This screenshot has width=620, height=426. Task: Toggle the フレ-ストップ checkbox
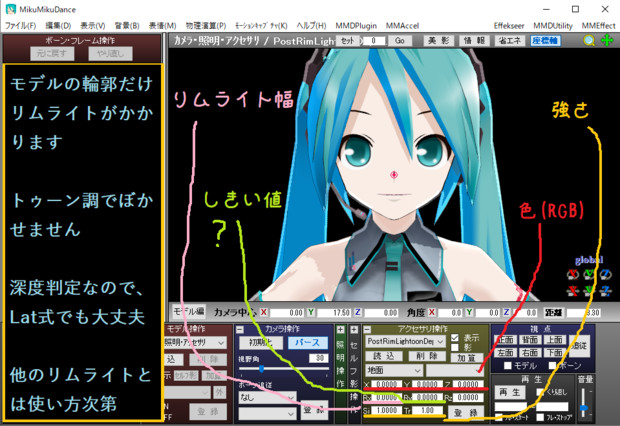[540, 417]
